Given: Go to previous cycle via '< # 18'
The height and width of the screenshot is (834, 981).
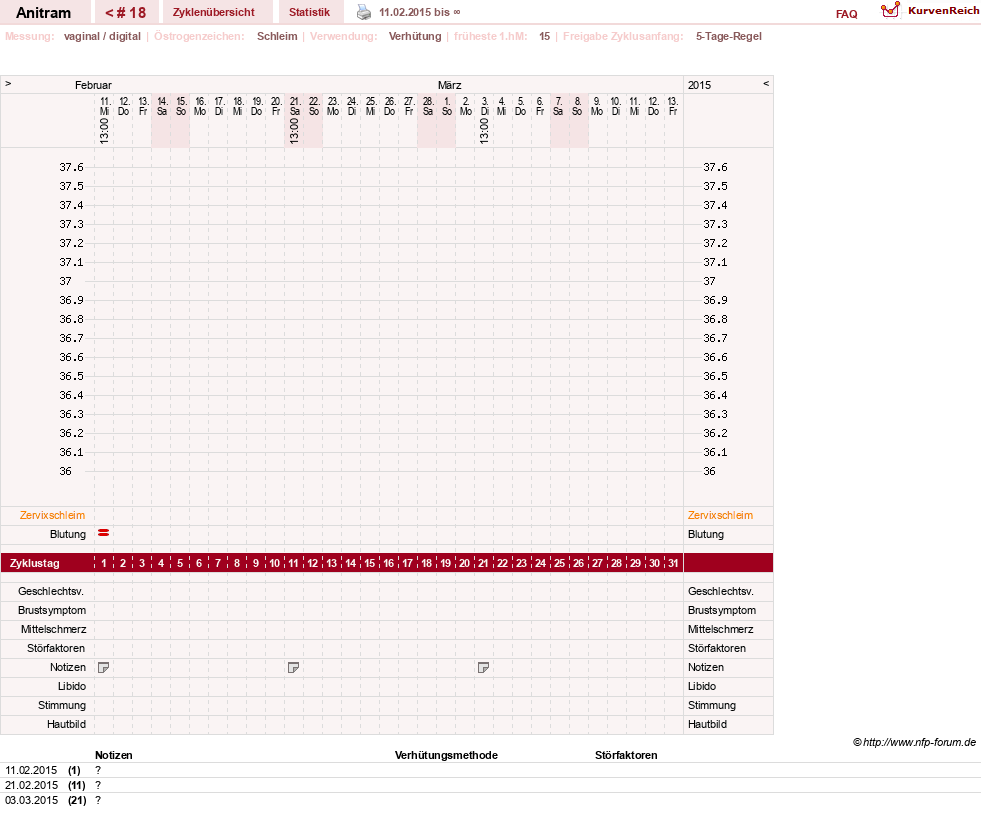Looking at the screenshot, I should tap(125, 13).
